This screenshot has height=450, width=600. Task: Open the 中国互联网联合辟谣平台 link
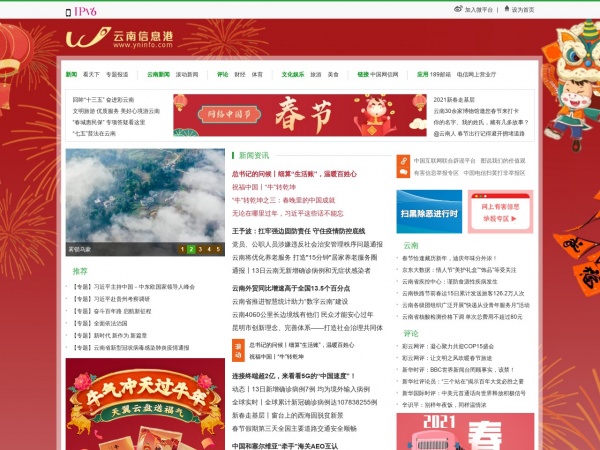pyautogui.click(x=444, y=161)
